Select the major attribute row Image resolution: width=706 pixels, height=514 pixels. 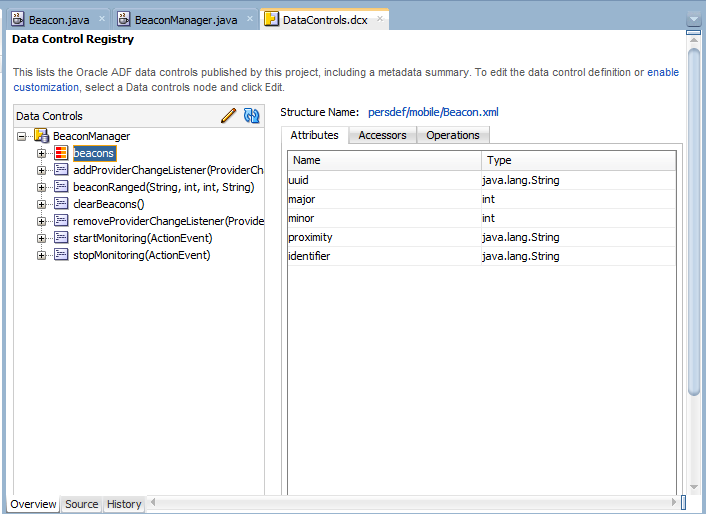[481, 199]
